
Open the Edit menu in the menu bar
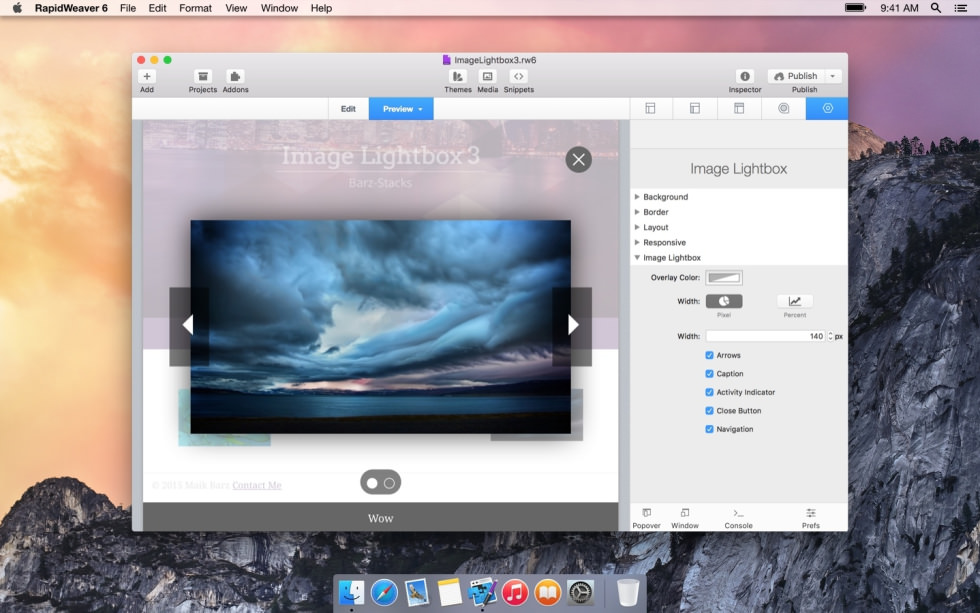[158, 8]
